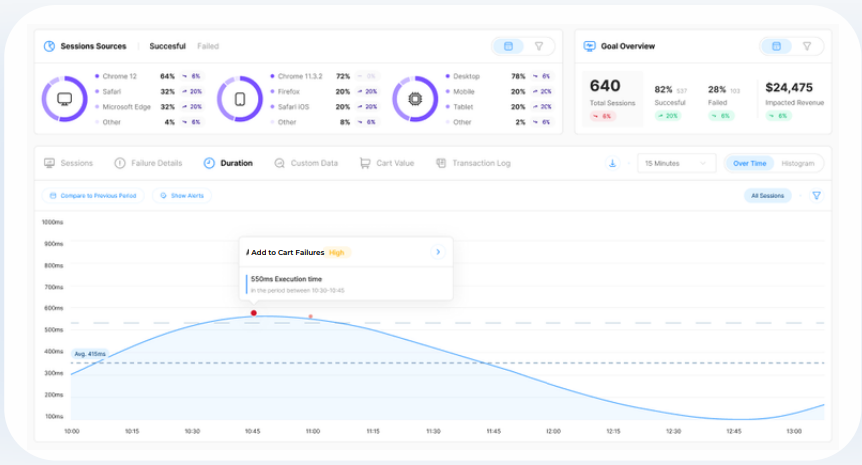The height and width of the screenshot is (465, 862).
Task: Open the Transaction Log tab
Action: pos(473,163)
